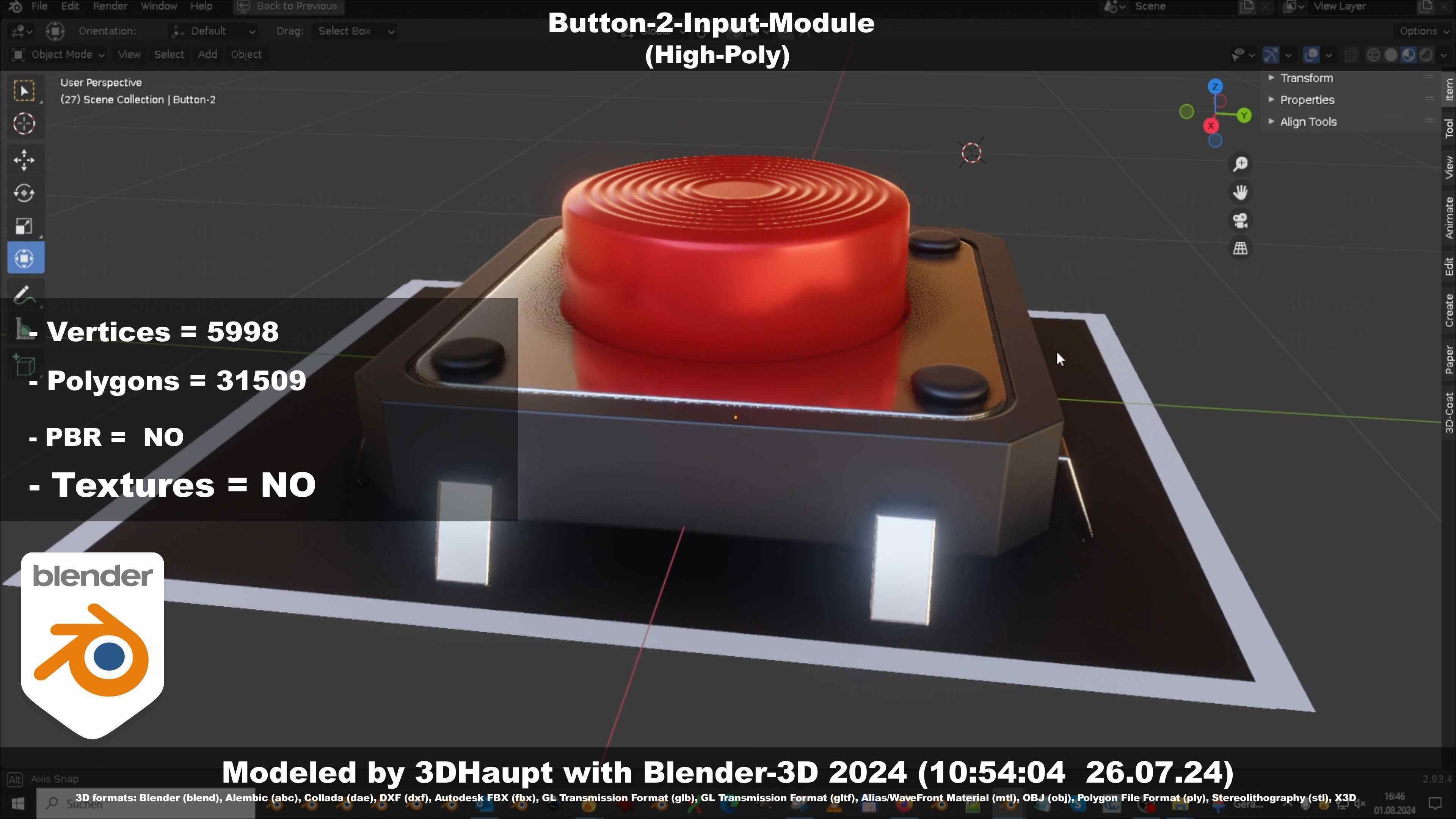The width and height of the screenshot is (1456, 819).
Task: Click the negative Y axis gizmo circle
Action: pos(1186,112)
